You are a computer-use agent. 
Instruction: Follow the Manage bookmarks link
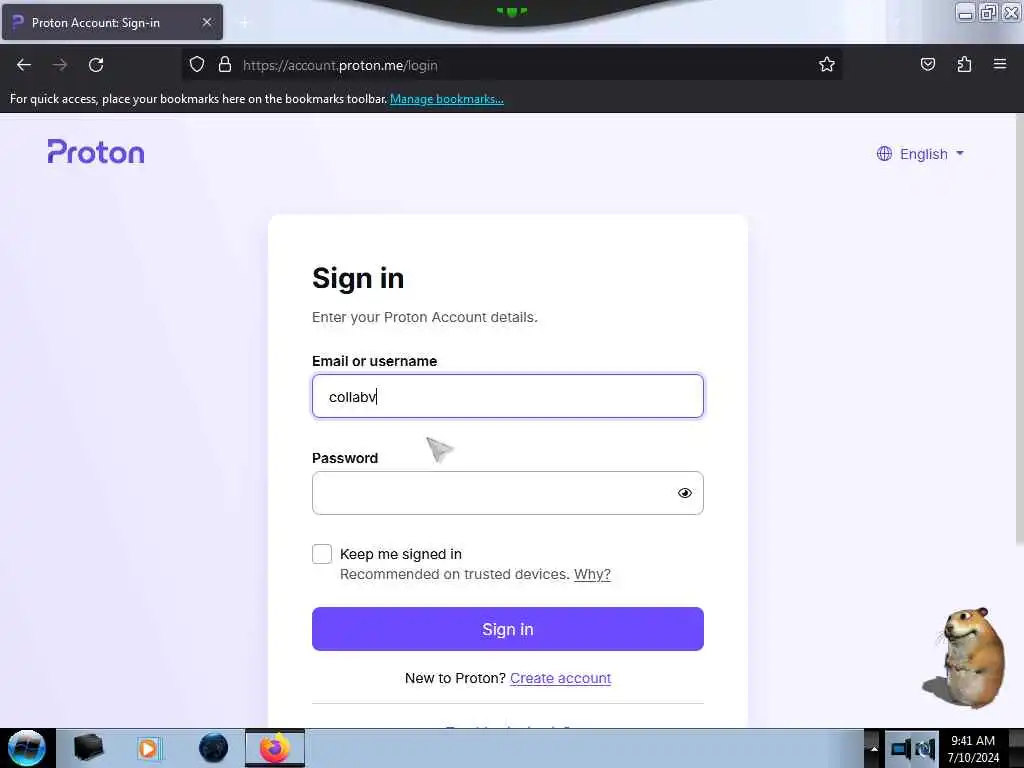[x=447, y=99]
